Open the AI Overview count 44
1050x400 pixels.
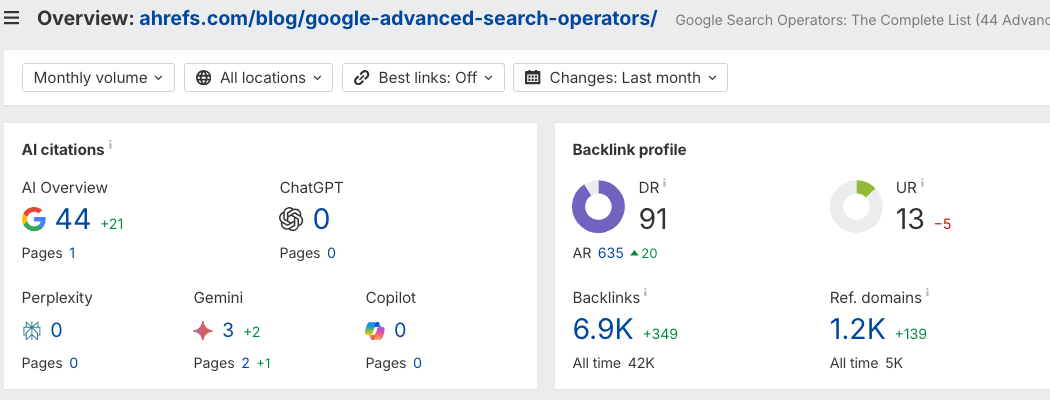(72, 219)
